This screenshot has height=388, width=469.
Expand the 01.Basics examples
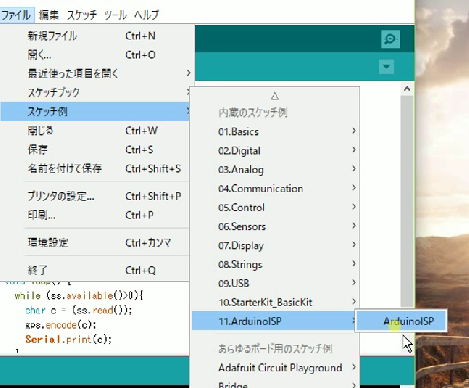point(275,131)
